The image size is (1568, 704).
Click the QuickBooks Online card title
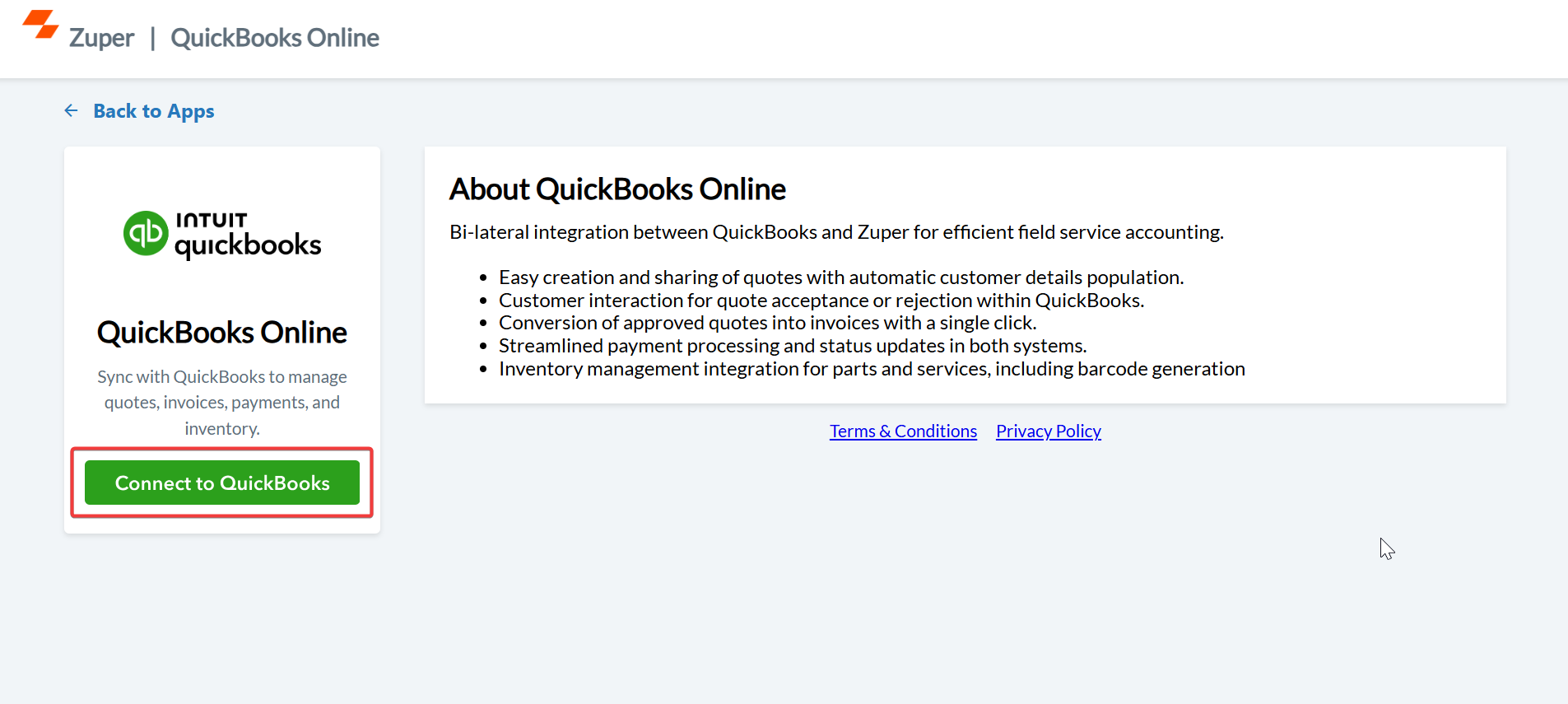coord(222,333)
